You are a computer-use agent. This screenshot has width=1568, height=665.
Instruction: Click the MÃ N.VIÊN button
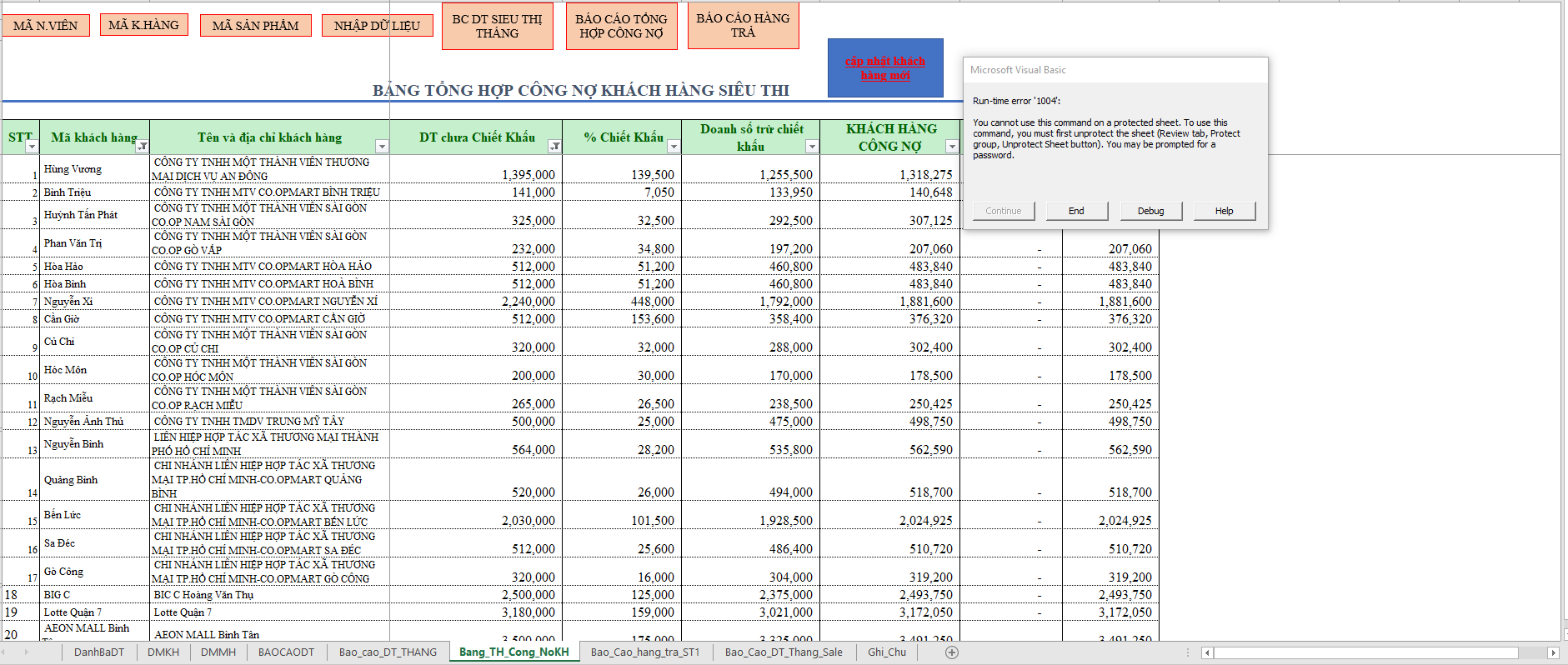45,26
